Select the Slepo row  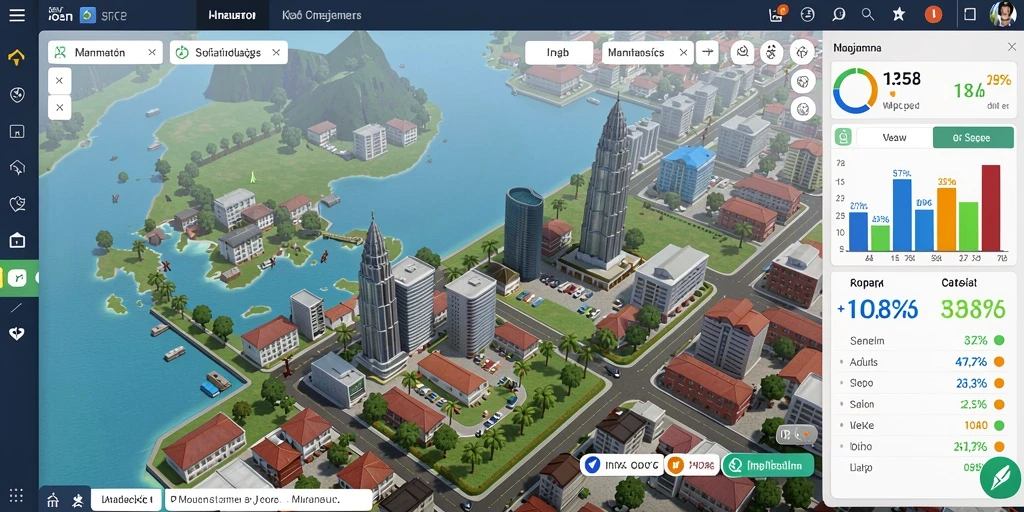[924, 383]
